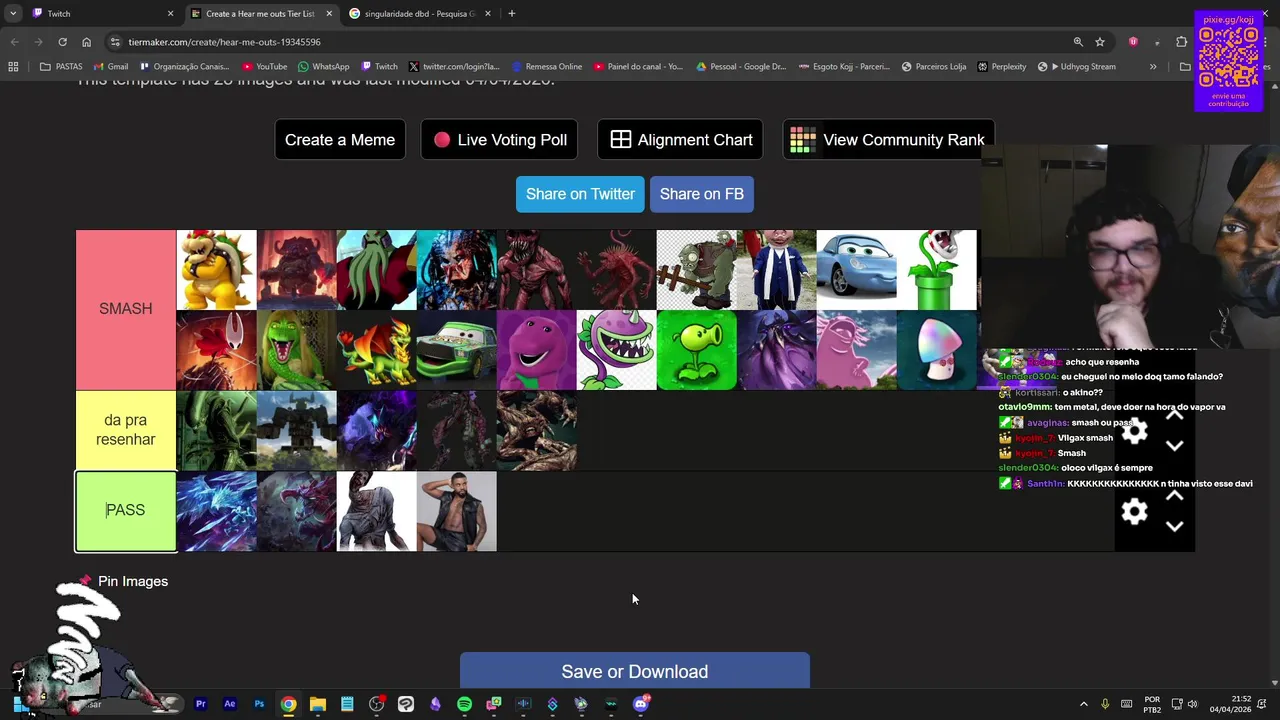Open the PASTAS bookmarks folder
Image resolution: width=1280 pixels, height=720 pixels.
(61, 67)
